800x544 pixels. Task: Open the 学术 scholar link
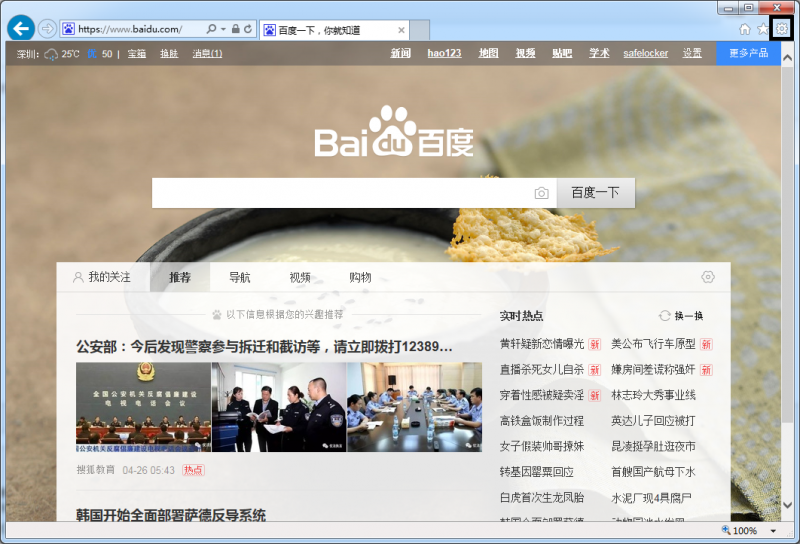click(x=599, y=53)
